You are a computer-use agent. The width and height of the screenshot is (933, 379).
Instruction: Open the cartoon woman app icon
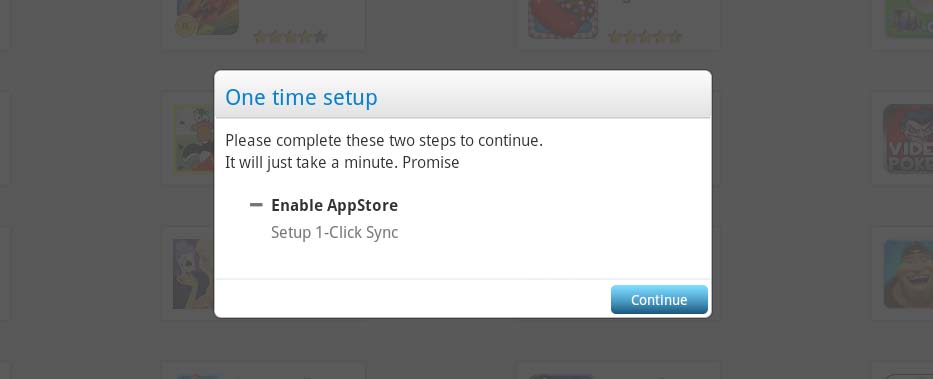click(193, 274)
